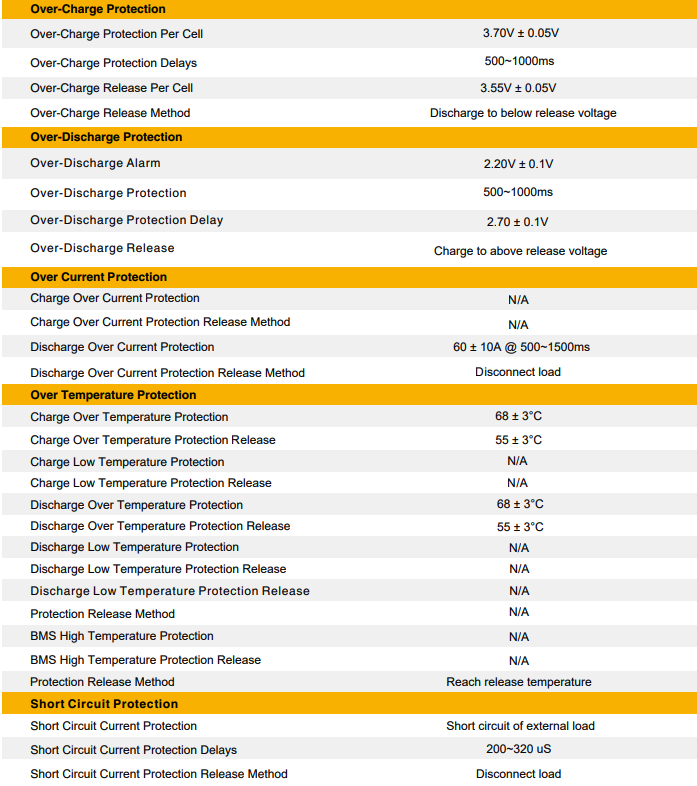Select the Over Temperature Protection heading
Image resolution: width=697 pixels, height=786 pixels.
(113, 395)
